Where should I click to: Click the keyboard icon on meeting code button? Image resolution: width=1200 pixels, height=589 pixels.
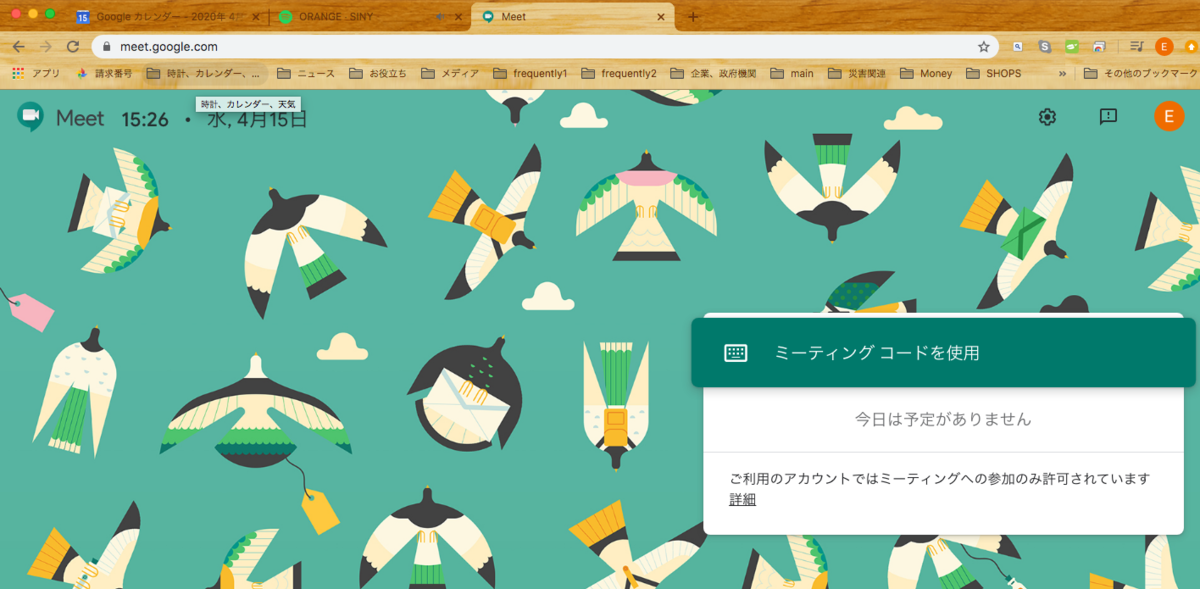[x=736, y=352]
